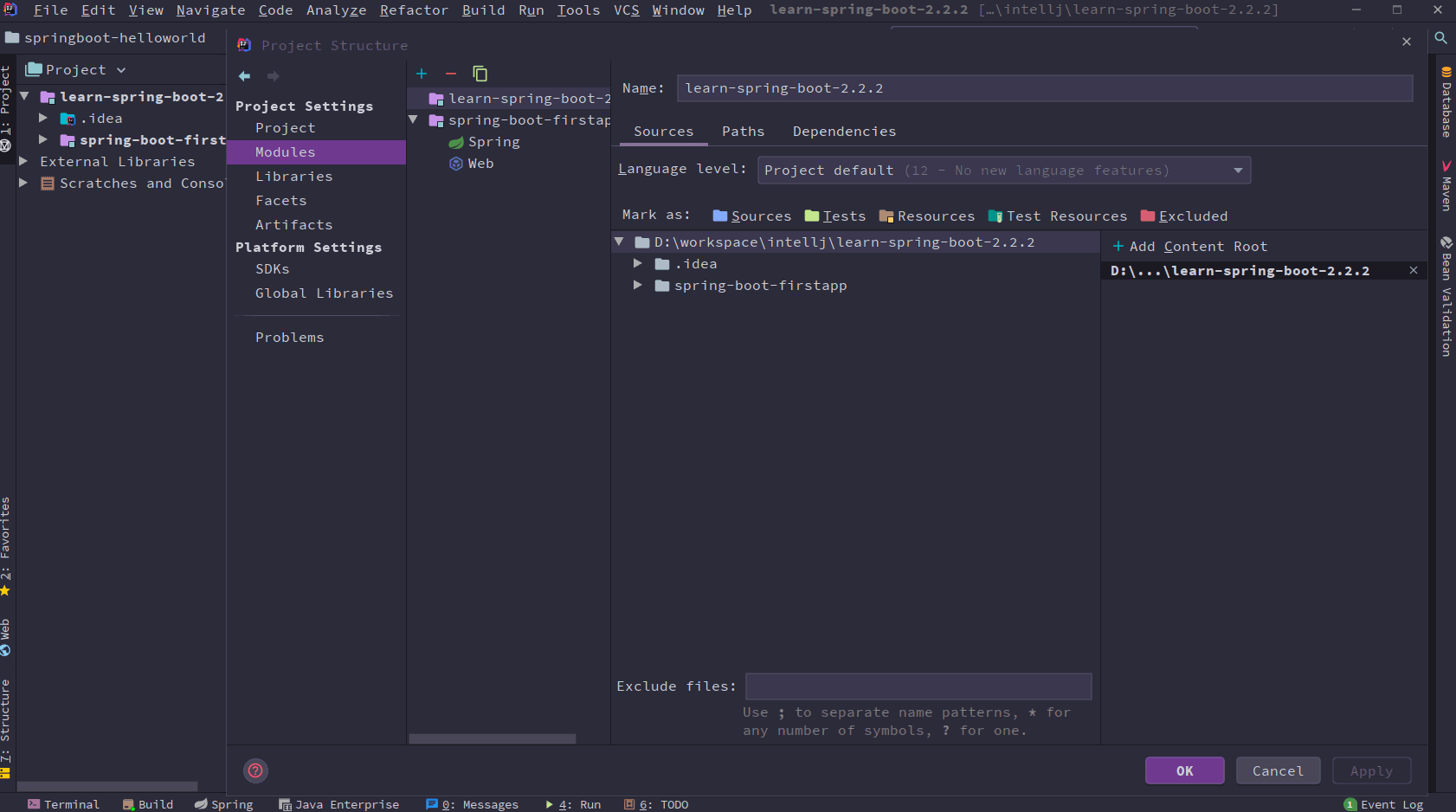Select the Spring facet under spring-boot-firstapp
Screen dimensions: 1456x812
(x=493, y=141)
